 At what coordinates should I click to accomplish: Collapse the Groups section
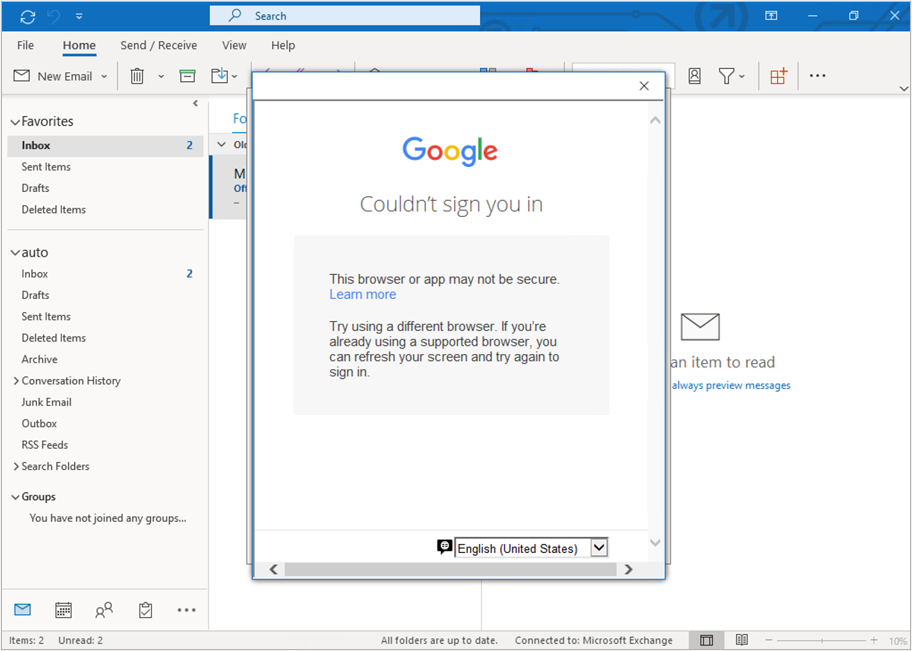coord(16,497)
